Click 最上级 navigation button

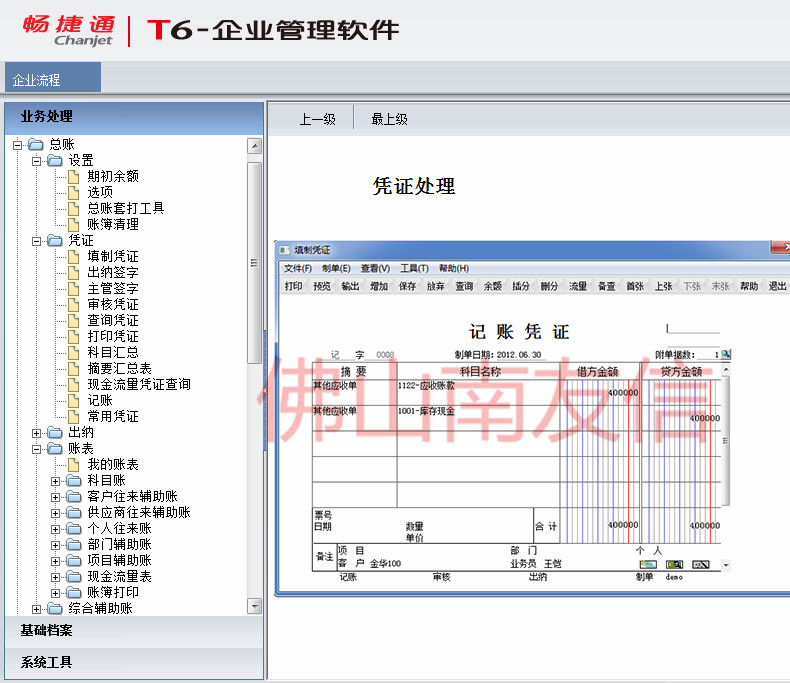(389, 119)
